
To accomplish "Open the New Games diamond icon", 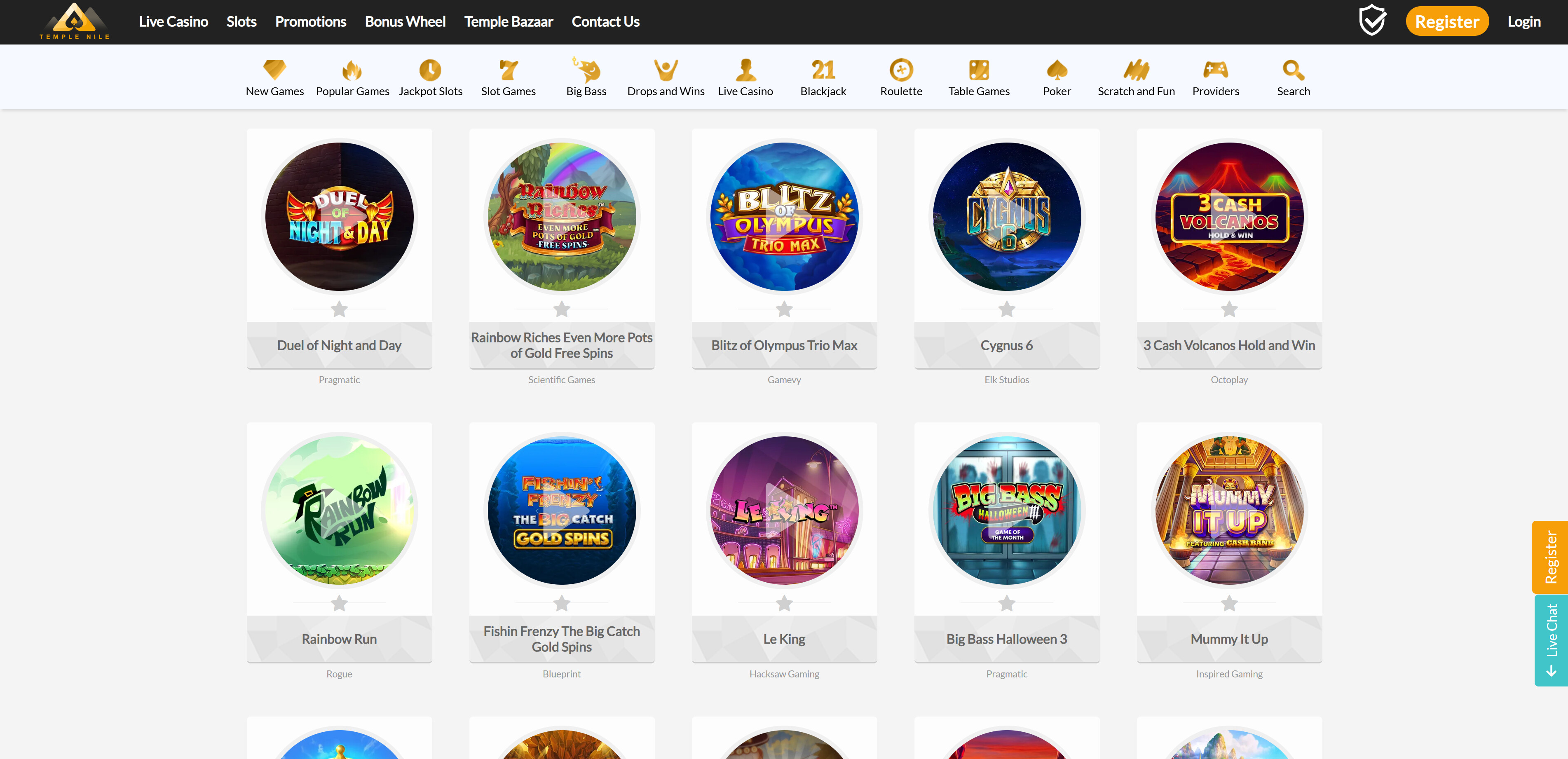I will coord(274,70).
